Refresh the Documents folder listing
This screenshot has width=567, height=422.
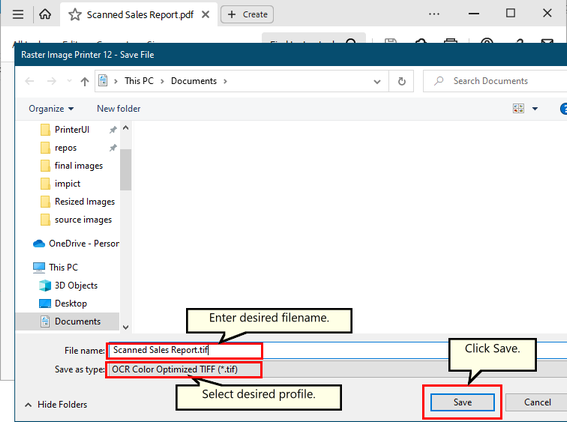coord(401,81)
